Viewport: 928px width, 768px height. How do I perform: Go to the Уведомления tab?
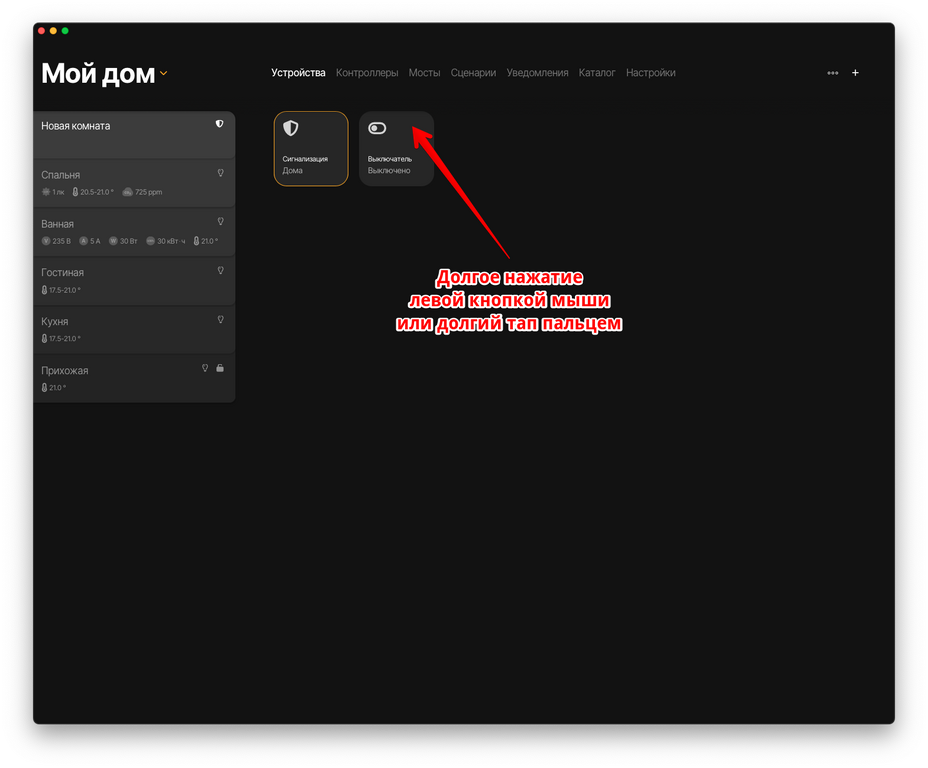(x=537, y=73)
